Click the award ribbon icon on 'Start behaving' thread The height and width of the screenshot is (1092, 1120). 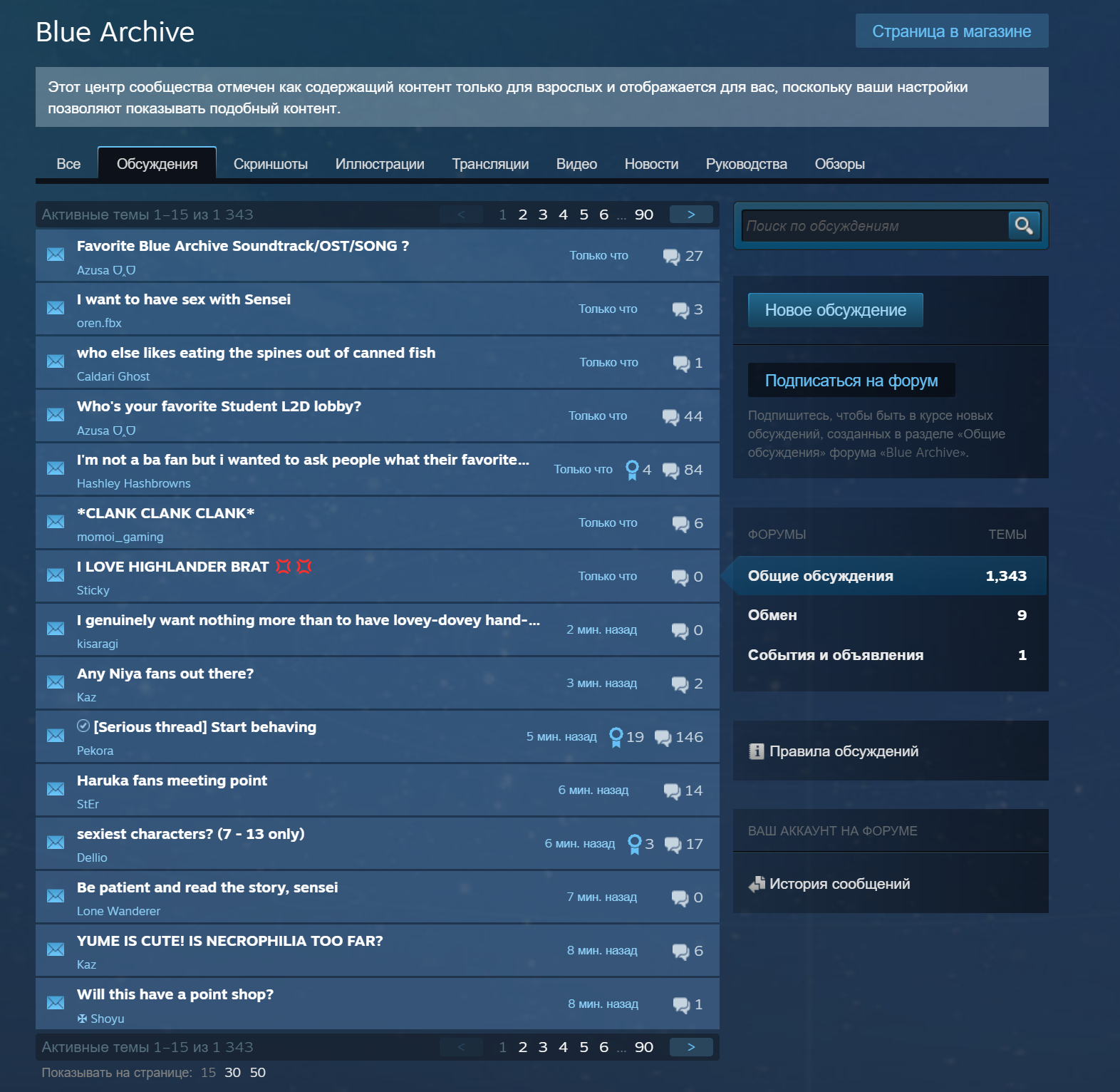click(616, 737)
